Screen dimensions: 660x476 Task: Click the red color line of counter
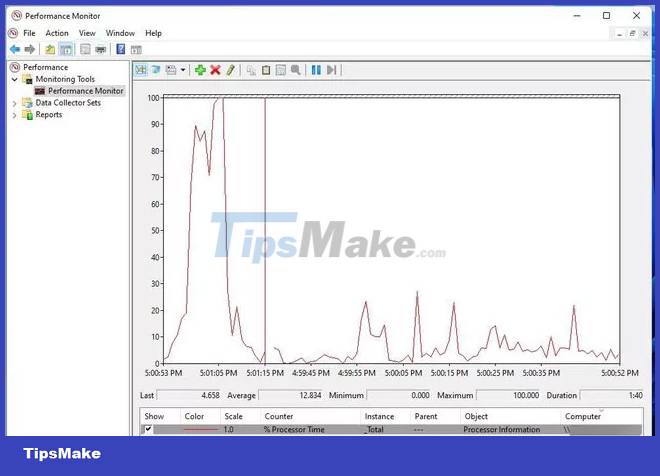click(201, 430)
